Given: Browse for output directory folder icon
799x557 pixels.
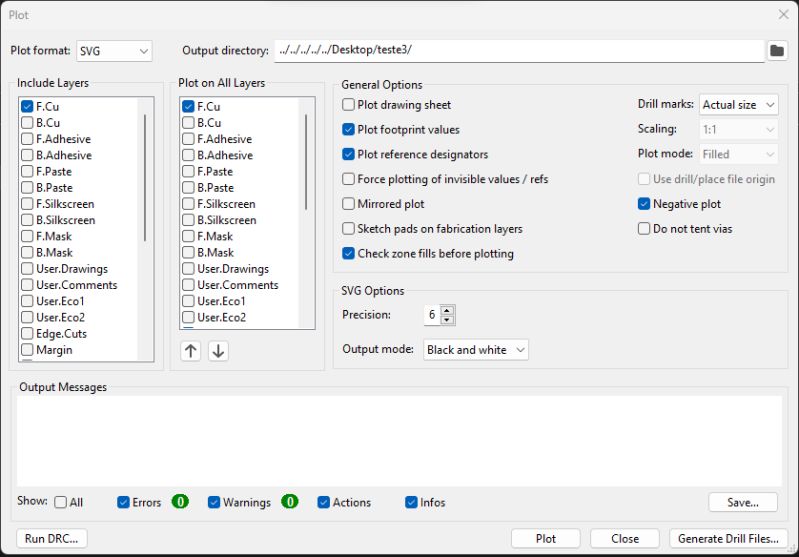Looking at the screenshot, I should 777,50.
